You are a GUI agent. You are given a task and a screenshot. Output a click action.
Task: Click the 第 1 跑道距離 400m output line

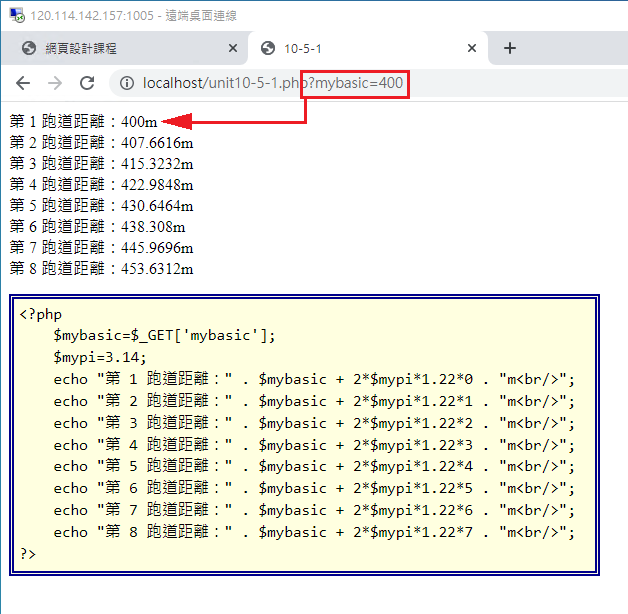pos(84,122)
